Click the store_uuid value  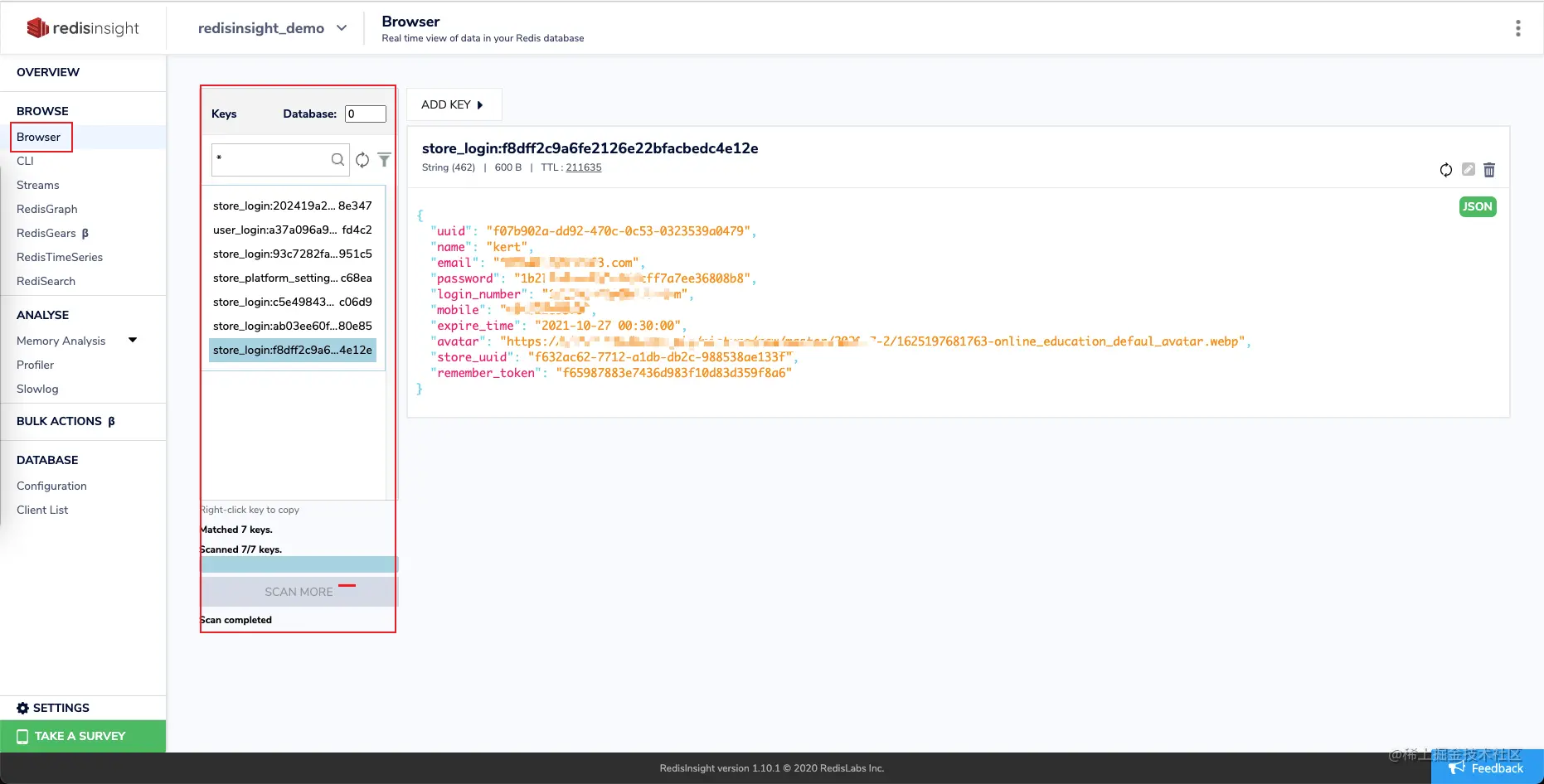click(x=660, y=357)
